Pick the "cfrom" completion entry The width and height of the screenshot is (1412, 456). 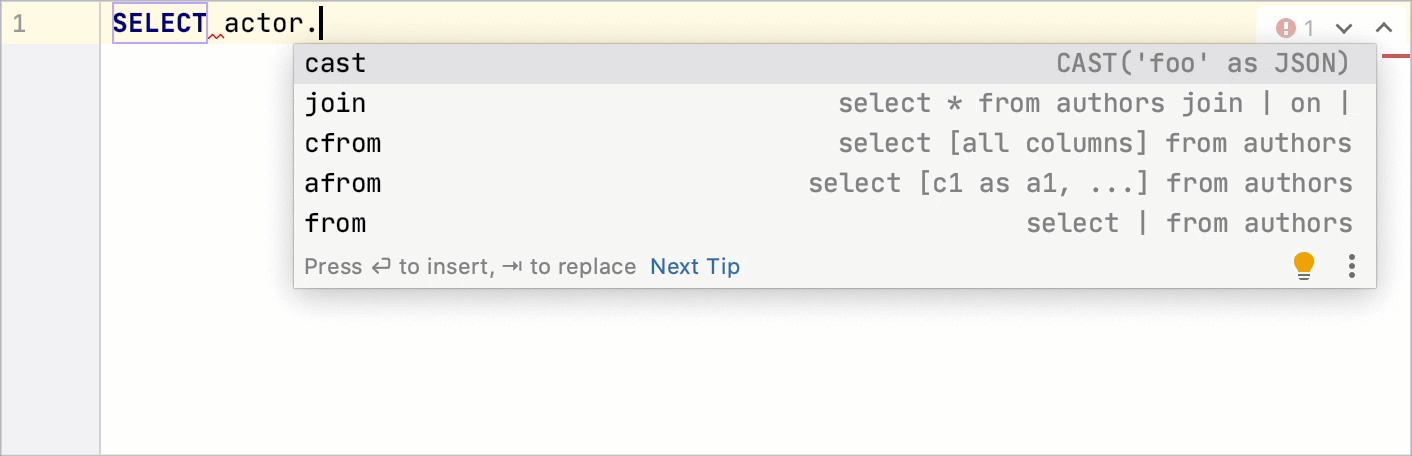(x=343, y=144)
